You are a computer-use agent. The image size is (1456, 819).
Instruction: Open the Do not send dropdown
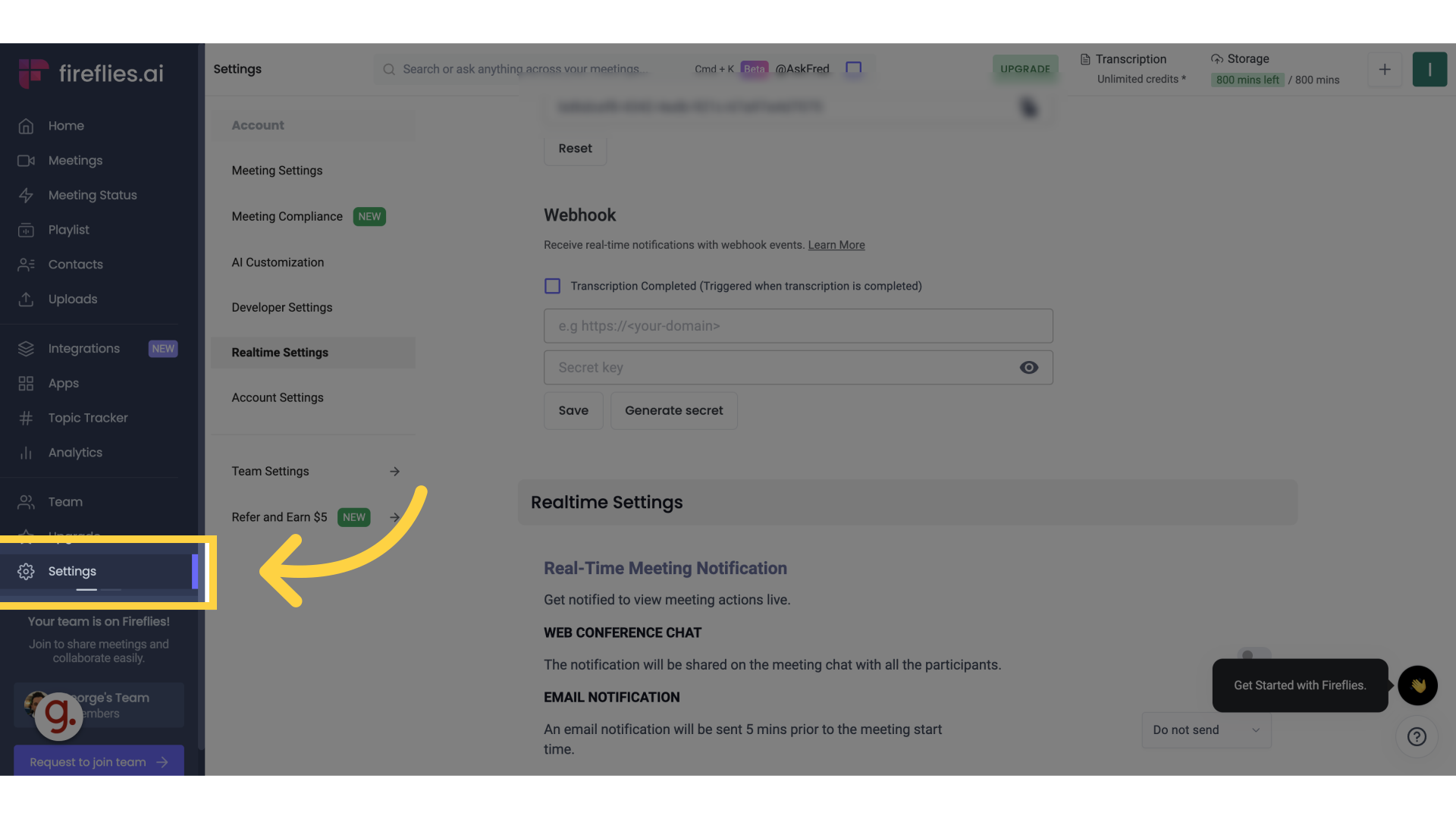[x=1206, y=730]
